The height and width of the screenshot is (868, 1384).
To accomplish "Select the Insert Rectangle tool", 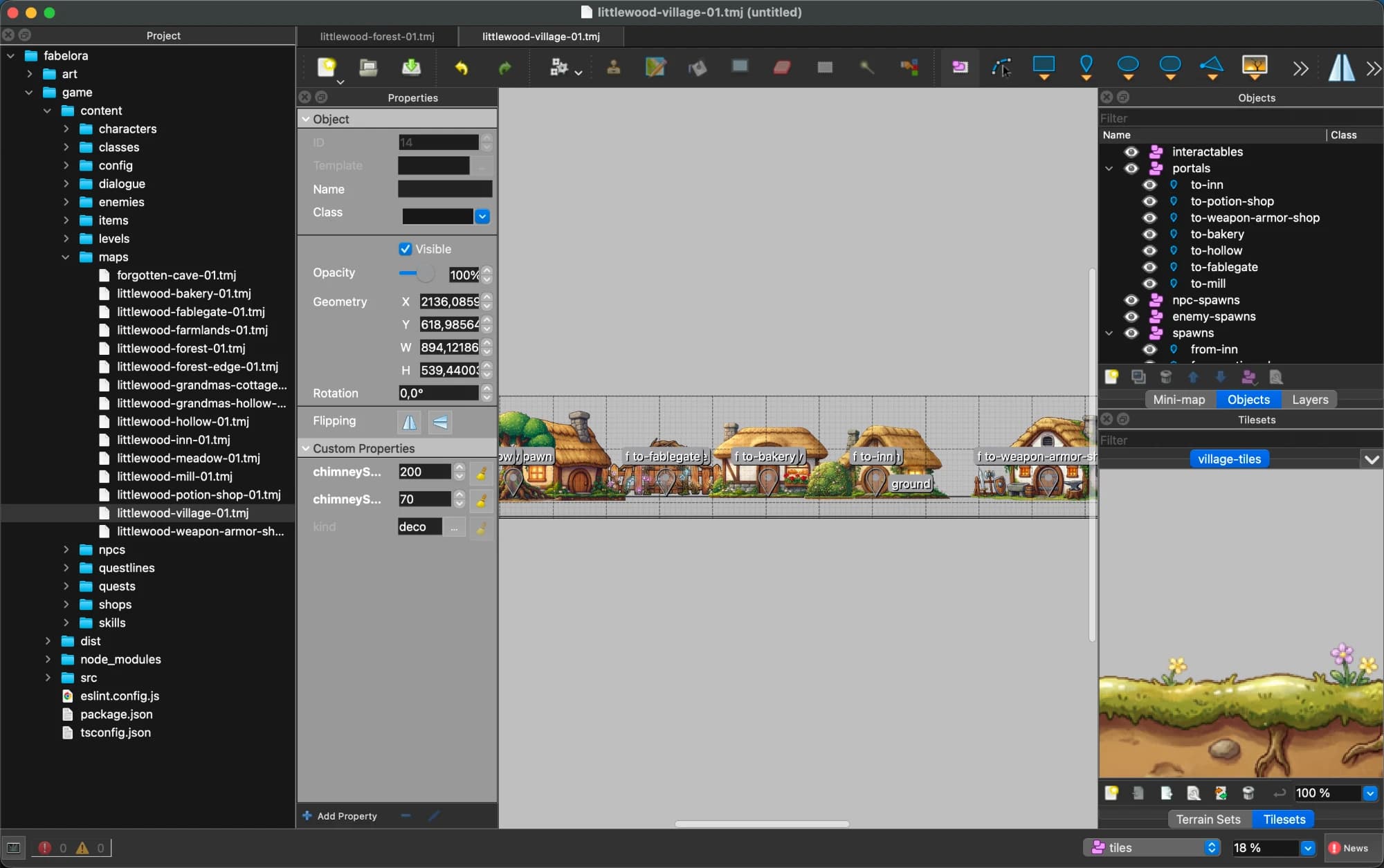I will coord(1044,67).
